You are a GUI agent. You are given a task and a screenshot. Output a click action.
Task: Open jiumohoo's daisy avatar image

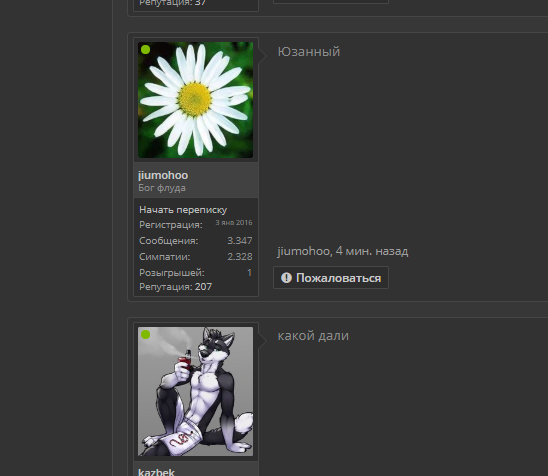tap(195, 100)
